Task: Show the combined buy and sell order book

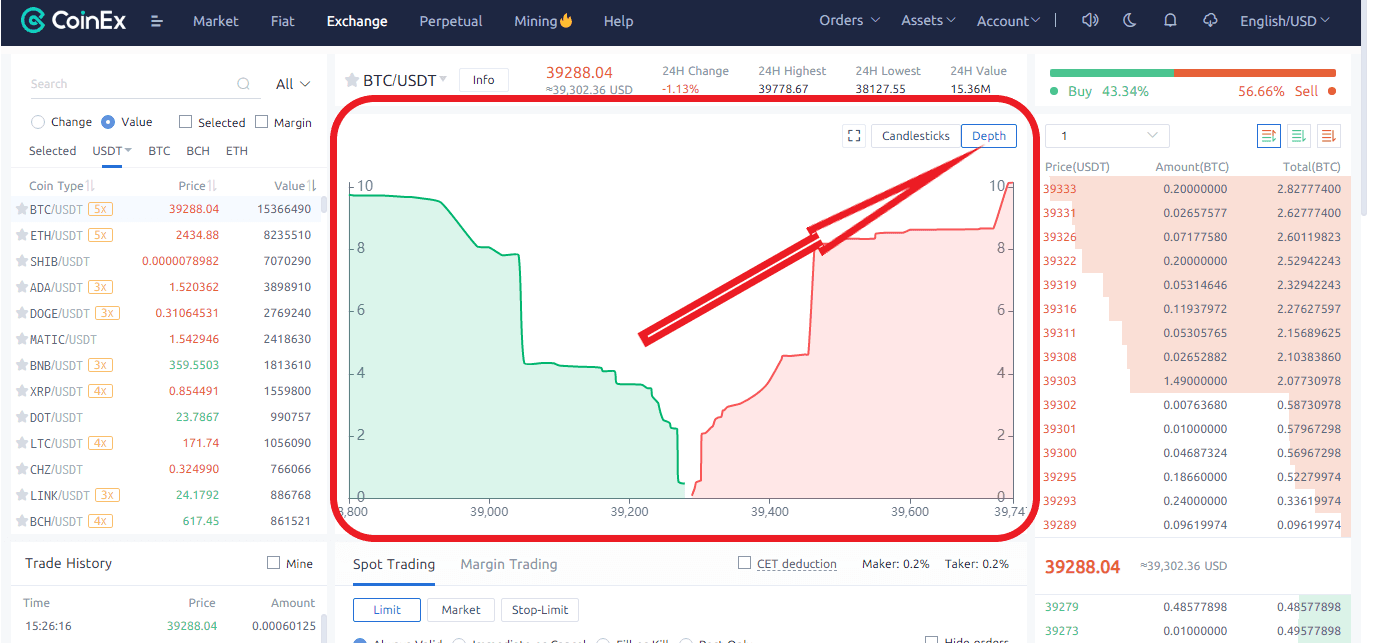Action: pyautogui.click(x=1269, y=135)
